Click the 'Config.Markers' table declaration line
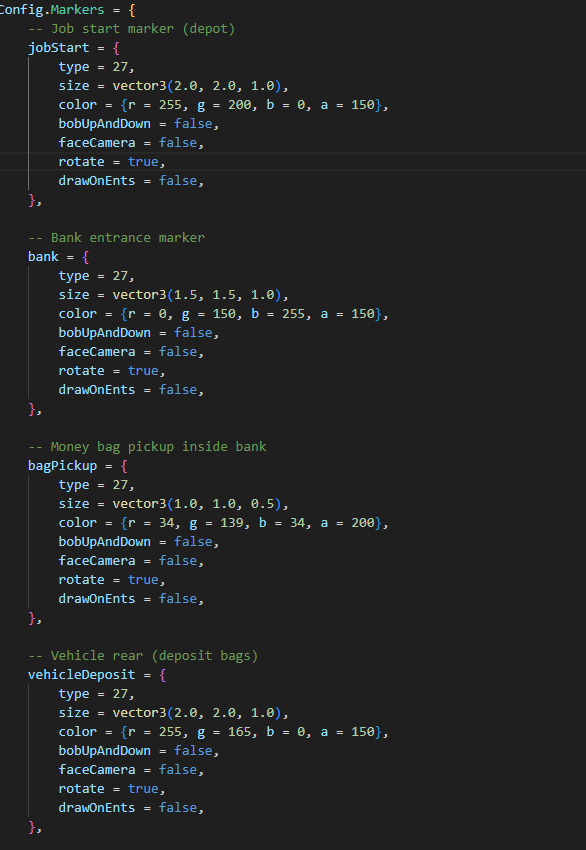Image resolution: width=586 pixels, height=850 pixels. click(67, 9)
